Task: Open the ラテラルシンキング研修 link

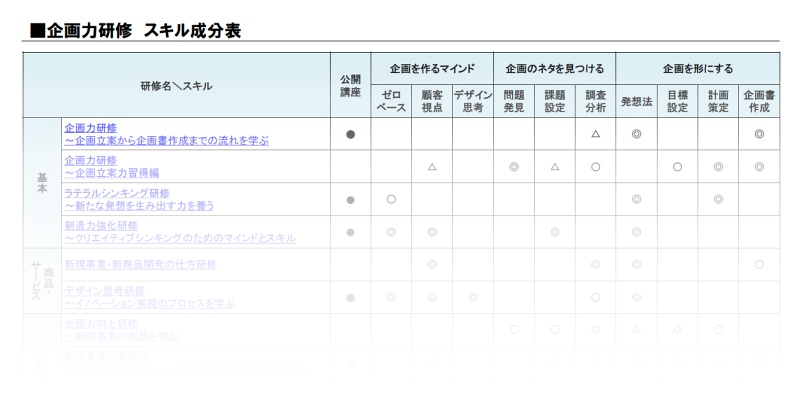Action: pyautogui.click(x=139, y=200)
